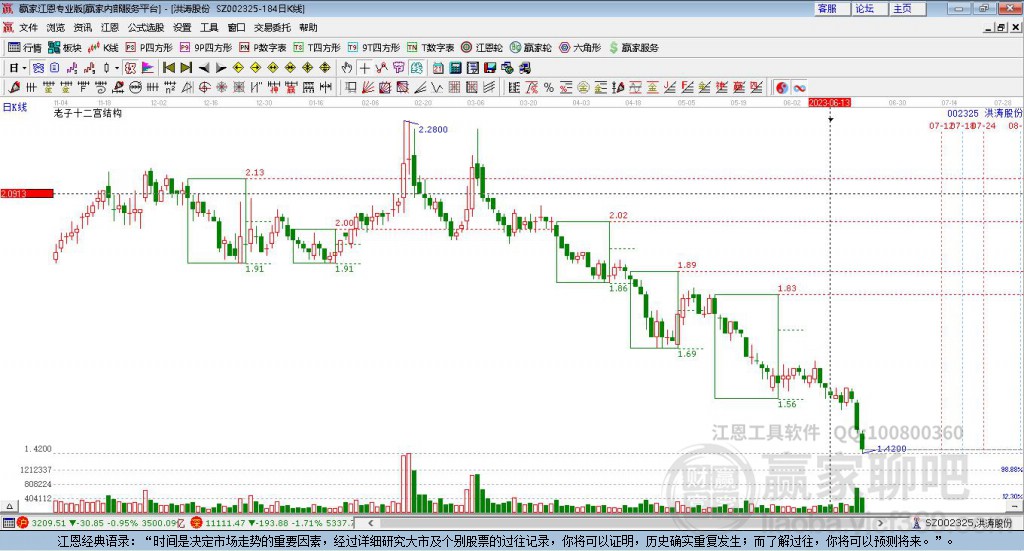The image size is (1024, 551).
Task: Open the 江恩轮 Gann wheel
Action: (481, 48)
